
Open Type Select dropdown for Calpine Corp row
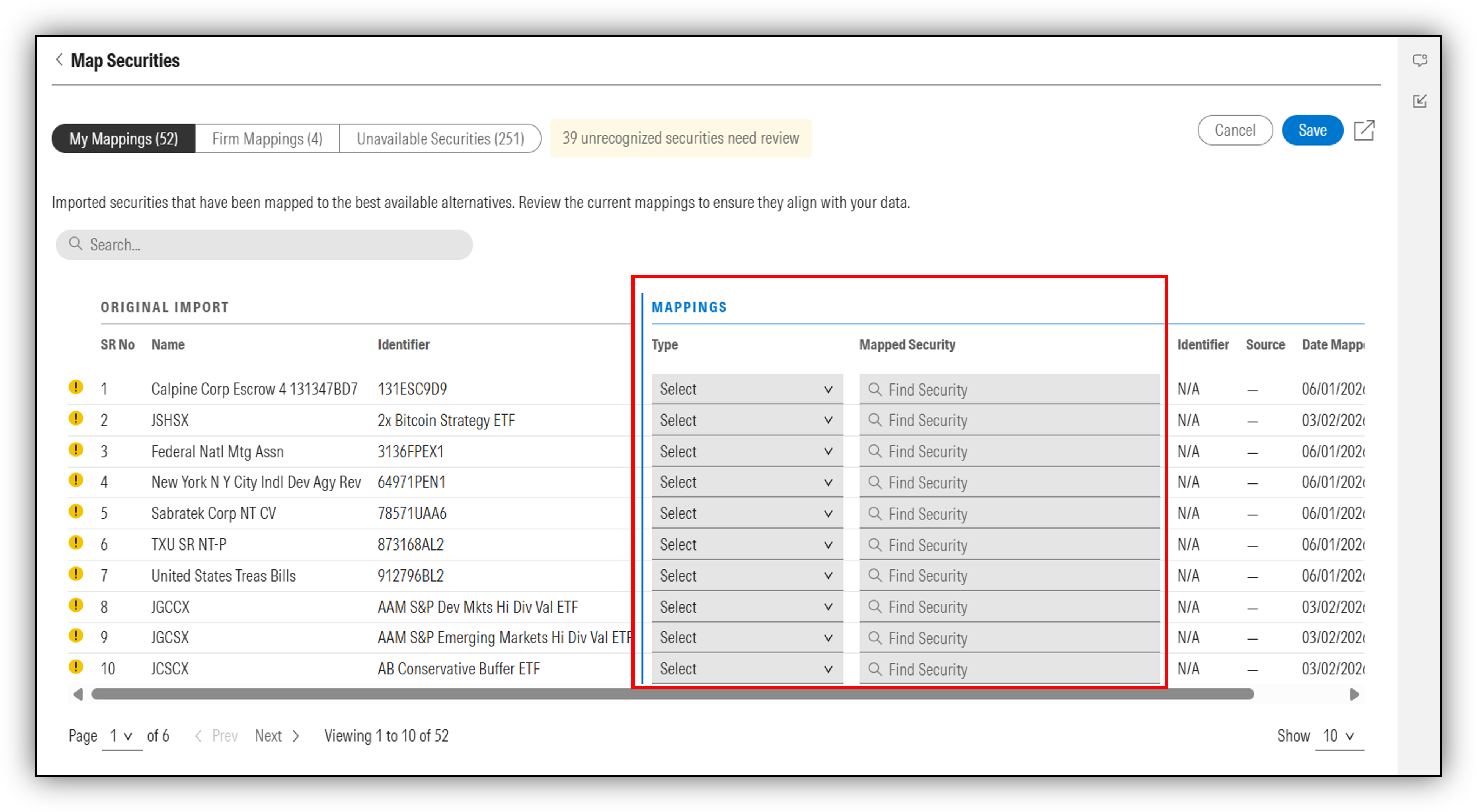(746, 389)
